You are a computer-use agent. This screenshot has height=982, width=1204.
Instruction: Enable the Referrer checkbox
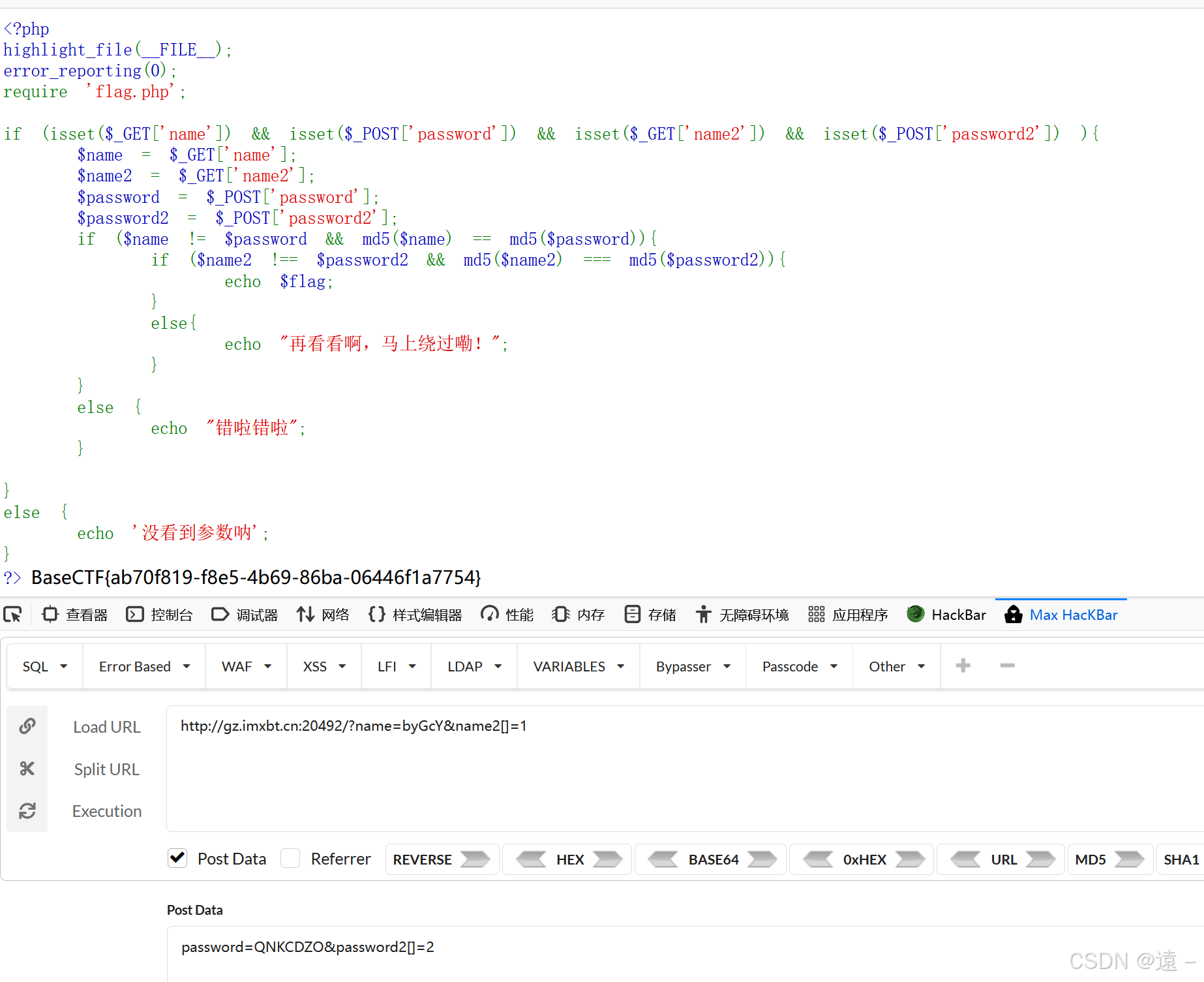pyautogui.click(x=290, y=858)
